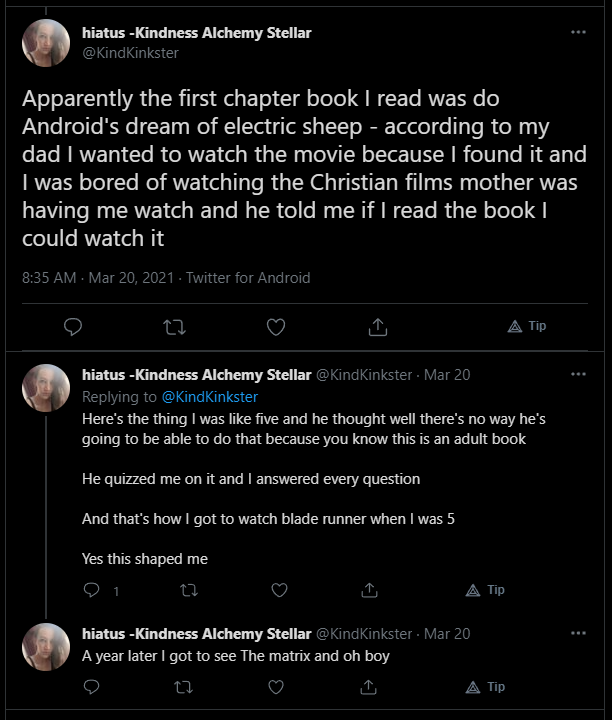The height and width of the screenshot is (720, 612).
Task: Open the main tweet's profile avatar
Action: pyautogui.click(x=46, y=43)
